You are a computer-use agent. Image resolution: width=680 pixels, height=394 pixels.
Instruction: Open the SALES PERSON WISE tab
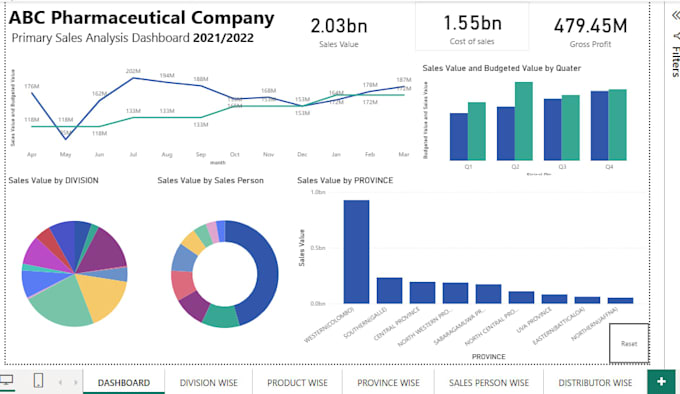(489, 383)
